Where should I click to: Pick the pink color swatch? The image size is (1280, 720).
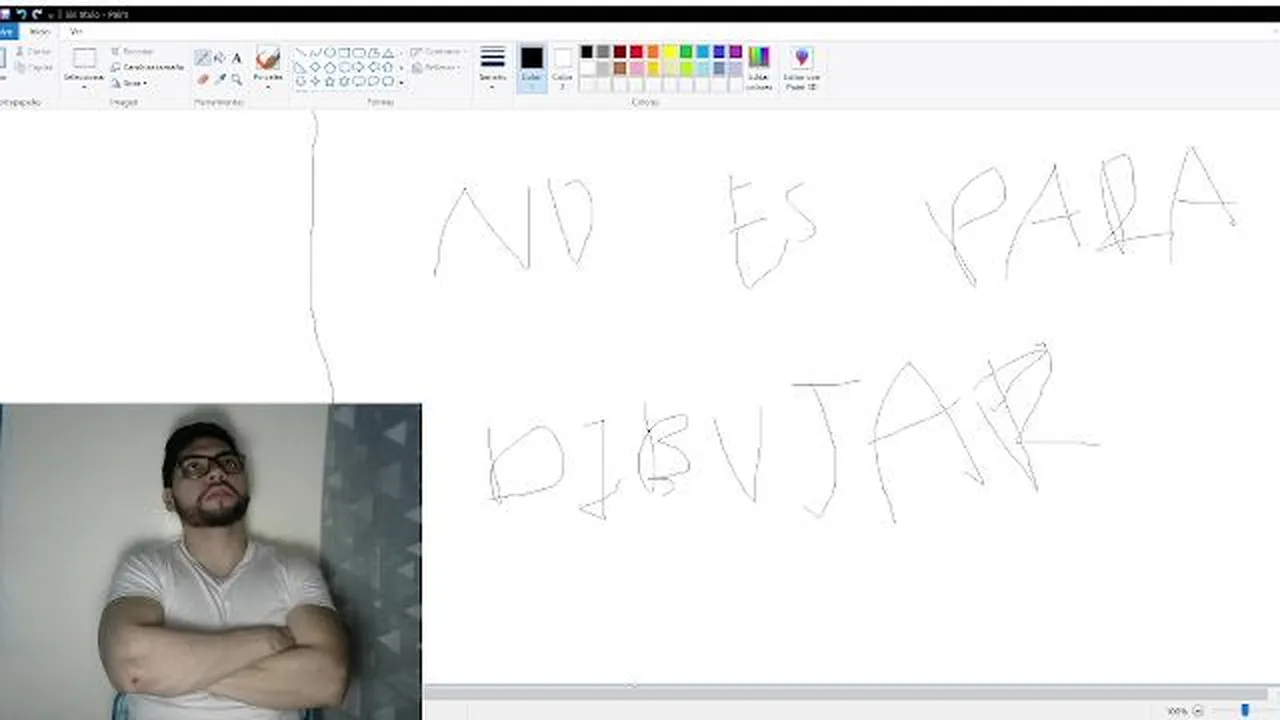636,68
